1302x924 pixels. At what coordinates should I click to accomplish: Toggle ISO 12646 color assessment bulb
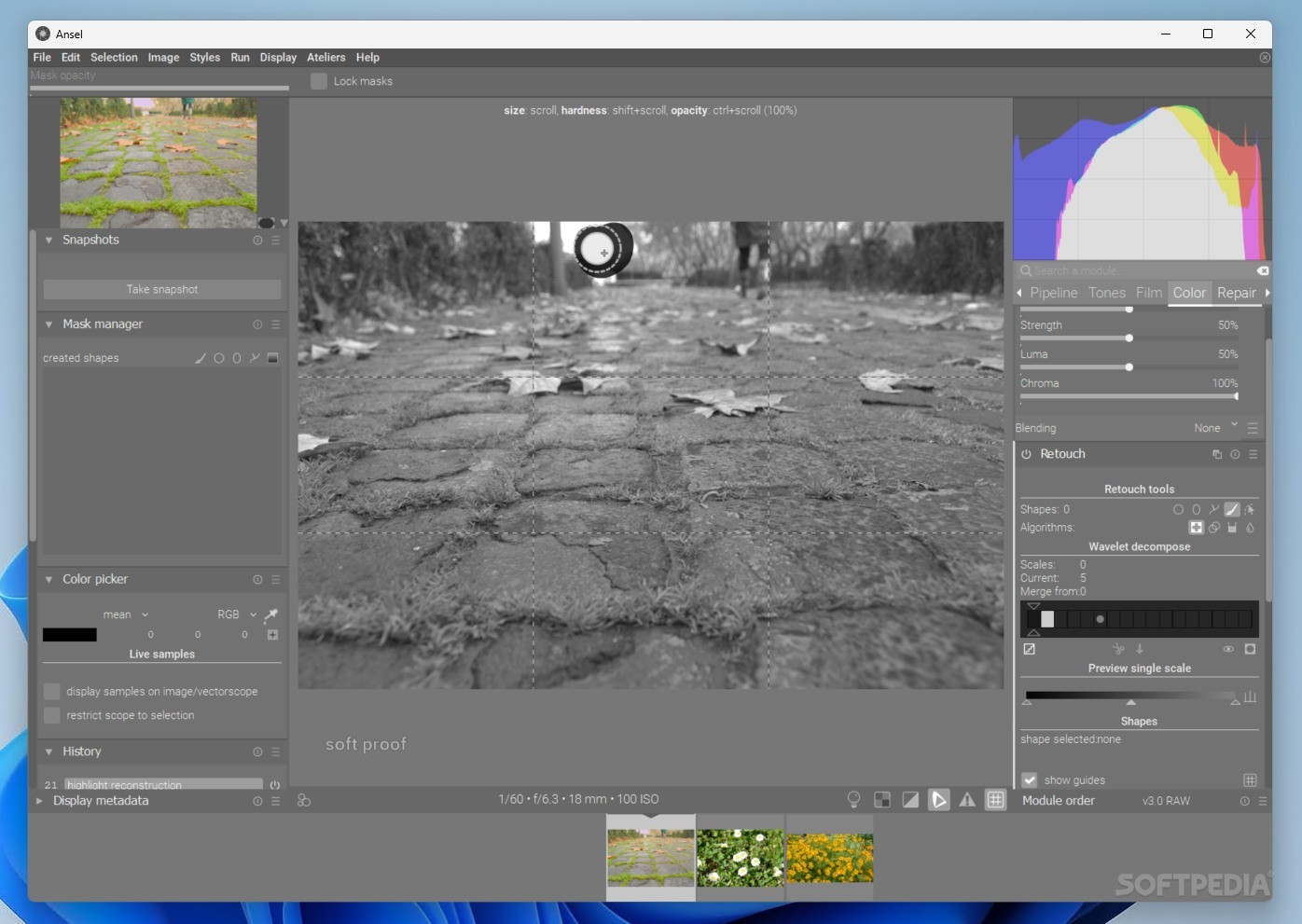pos(853,800)
